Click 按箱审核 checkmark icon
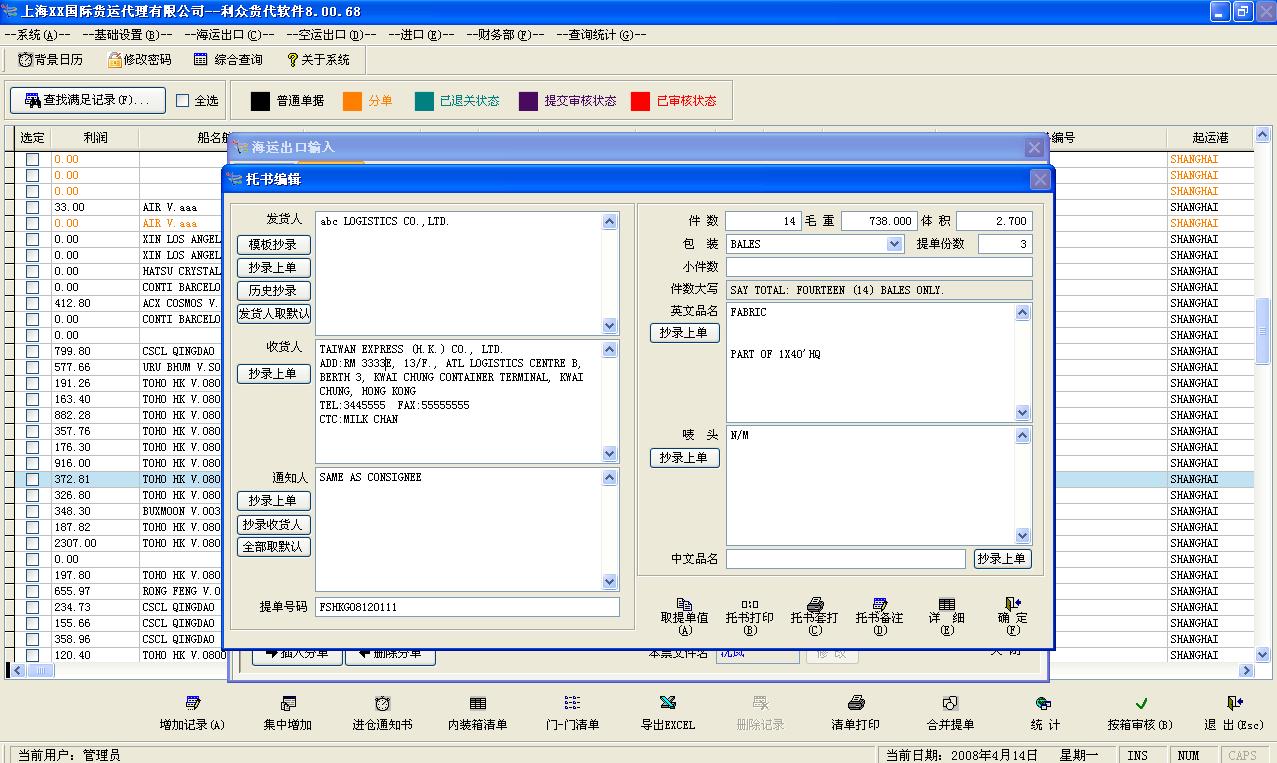 click(1141, 704)
